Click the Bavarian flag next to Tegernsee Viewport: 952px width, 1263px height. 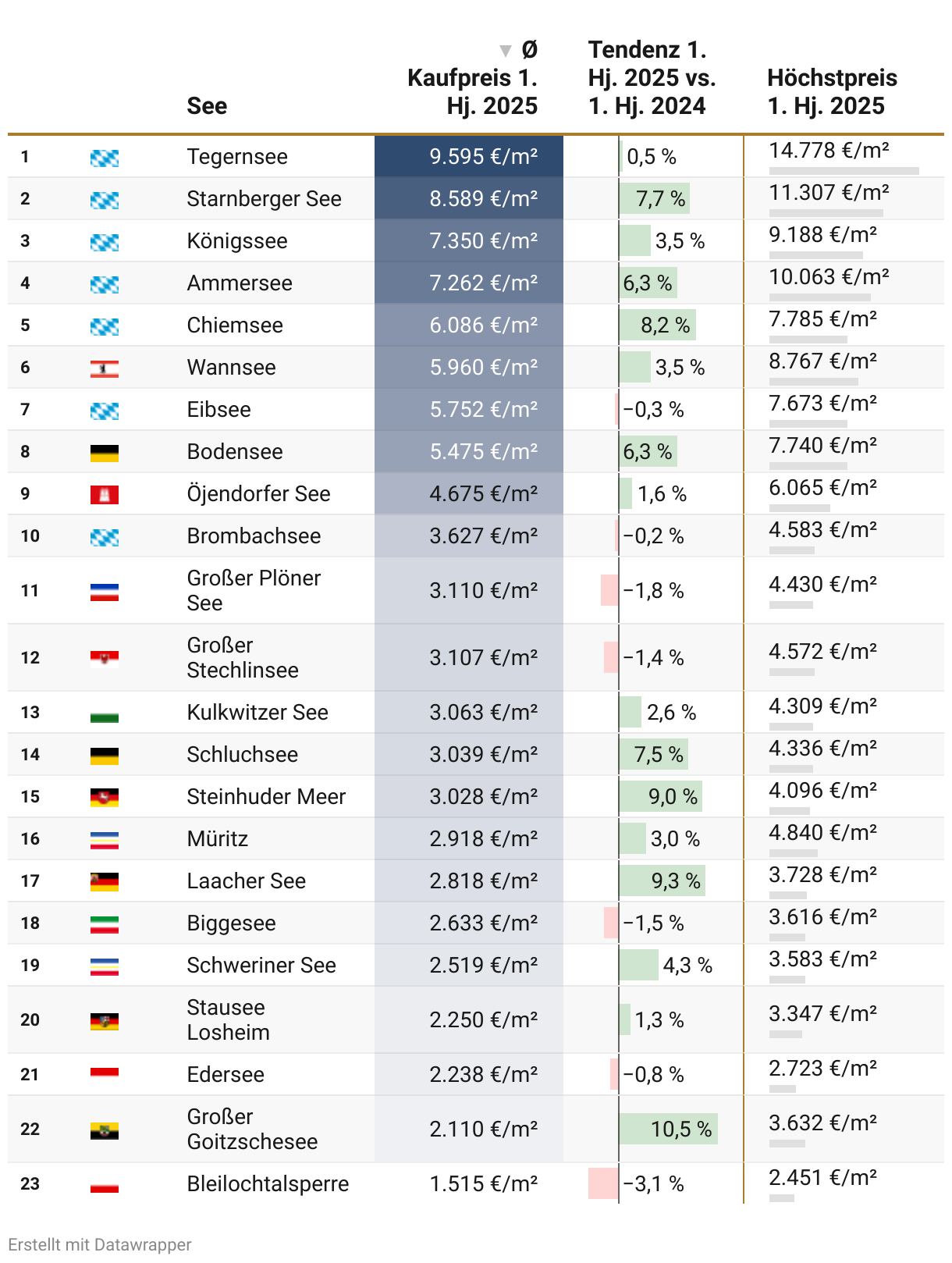pyautogui.click(x=105, y=158)
